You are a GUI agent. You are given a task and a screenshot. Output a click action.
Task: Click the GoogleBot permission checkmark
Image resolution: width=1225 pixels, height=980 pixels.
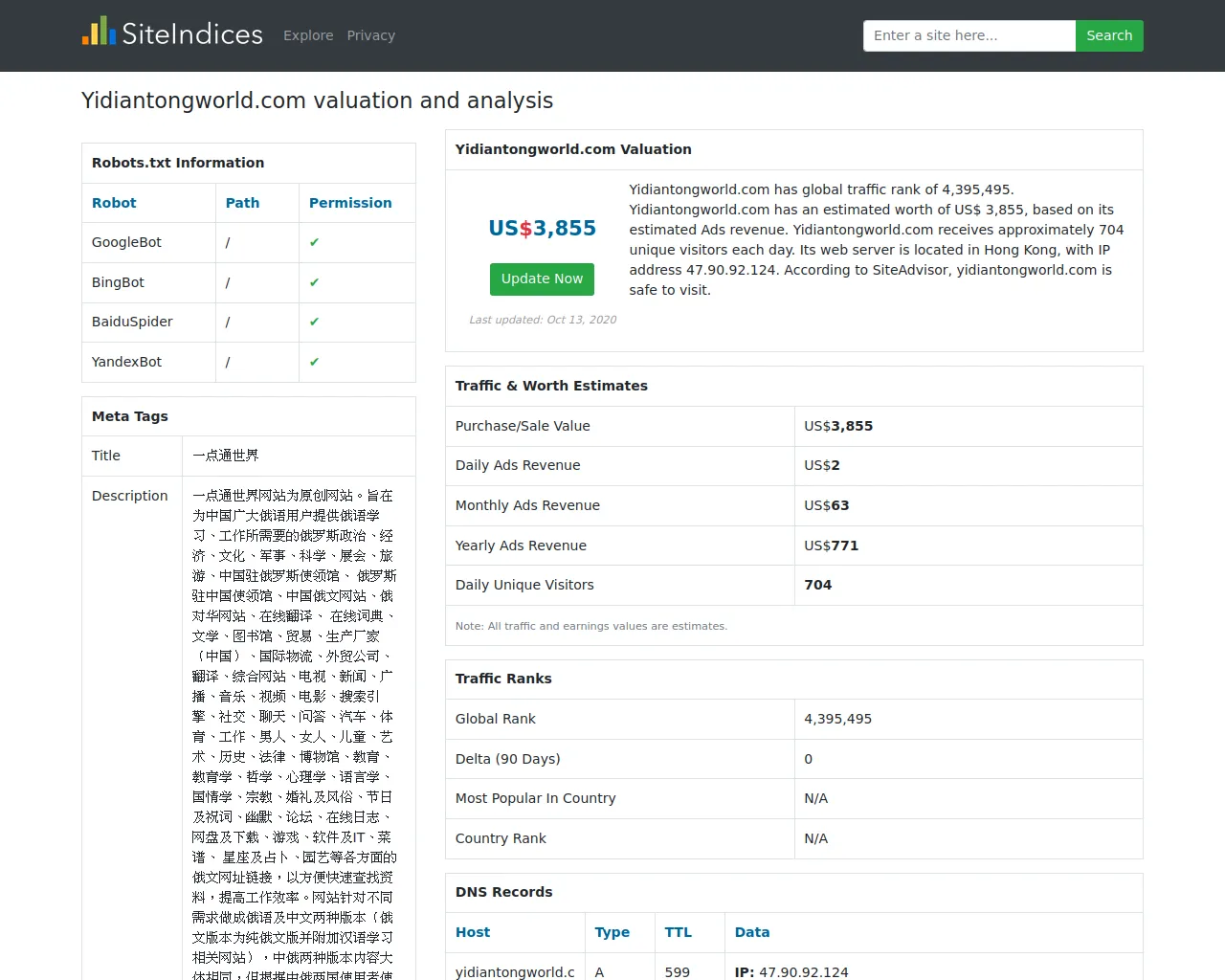[314, 242]
